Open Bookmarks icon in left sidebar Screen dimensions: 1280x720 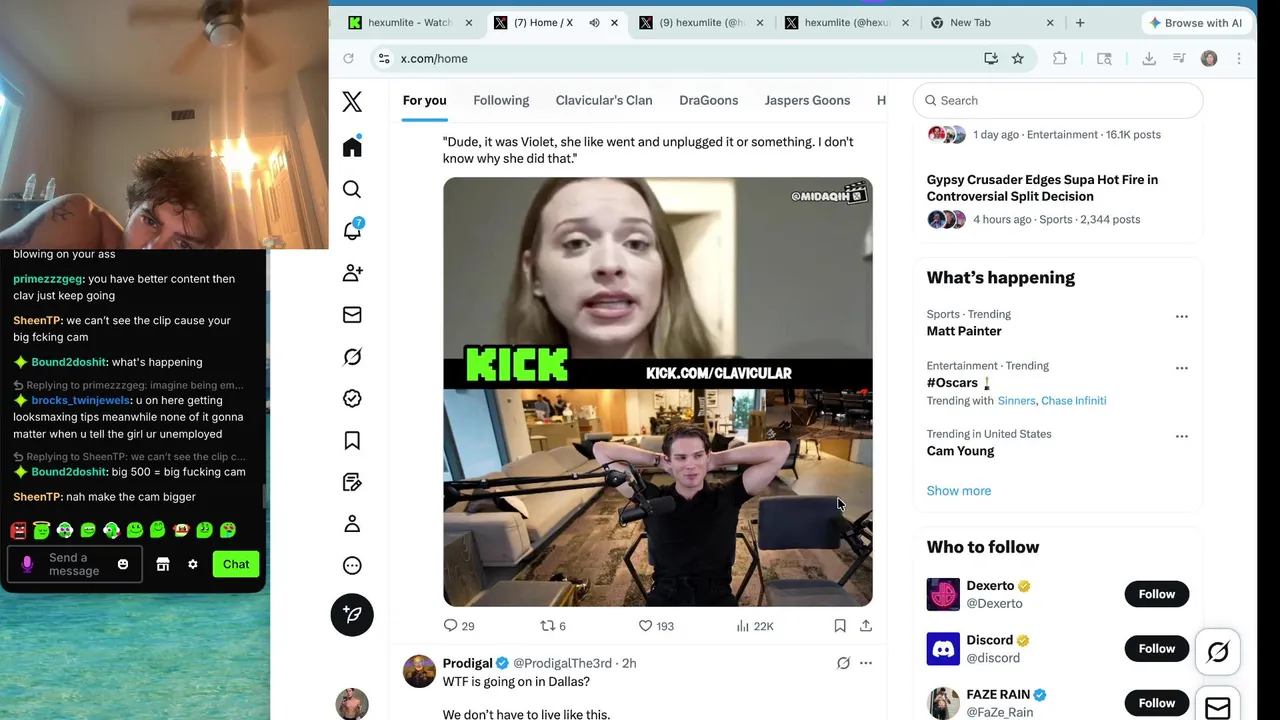coord(352,440)
